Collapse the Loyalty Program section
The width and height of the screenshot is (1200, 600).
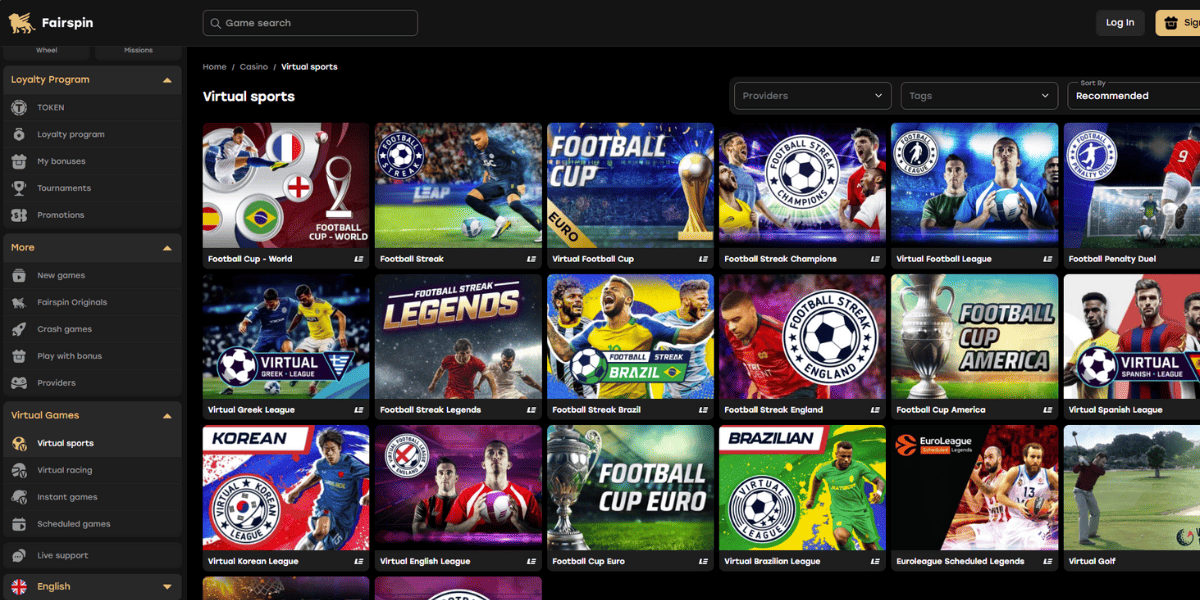click(x=167, y=80)
